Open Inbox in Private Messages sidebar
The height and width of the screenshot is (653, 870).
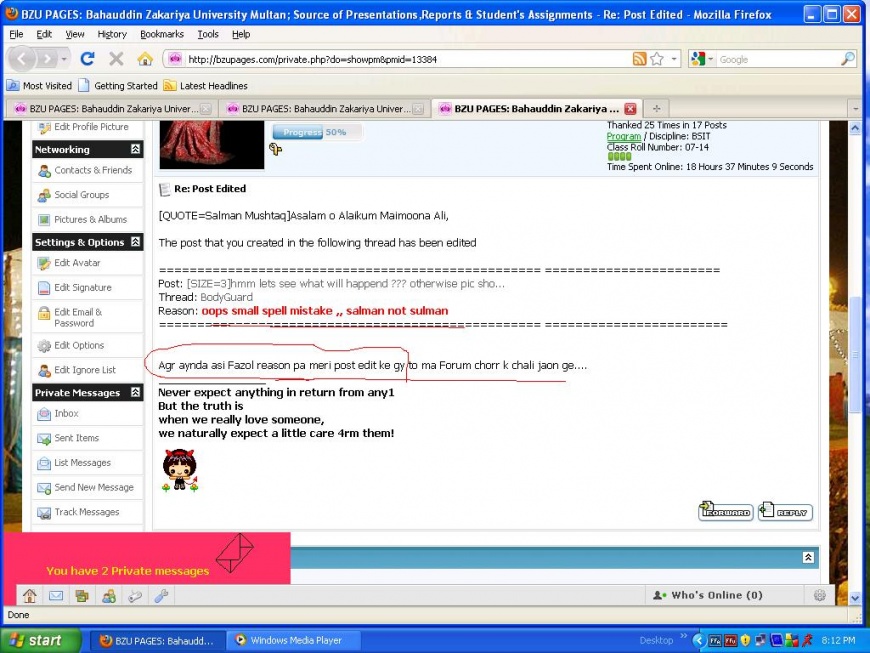(x=66, y=414)
